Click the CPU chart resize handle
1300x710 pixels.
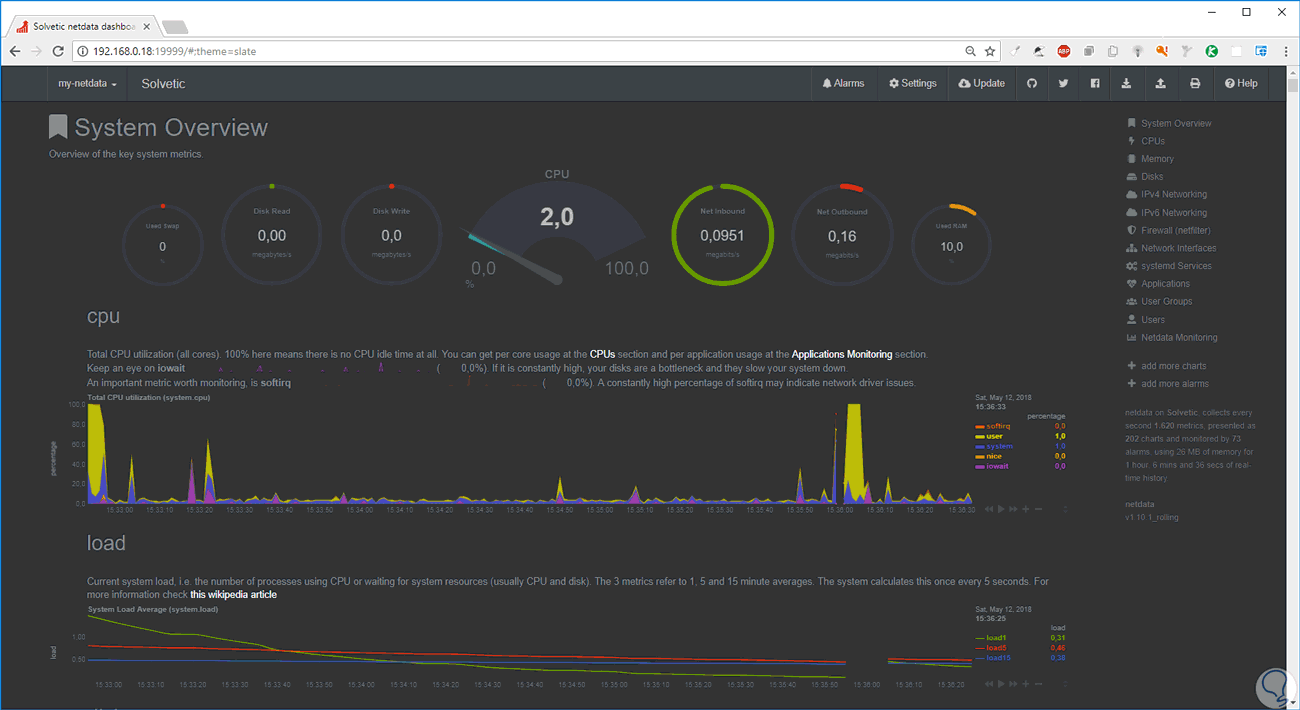[1064, 510]
